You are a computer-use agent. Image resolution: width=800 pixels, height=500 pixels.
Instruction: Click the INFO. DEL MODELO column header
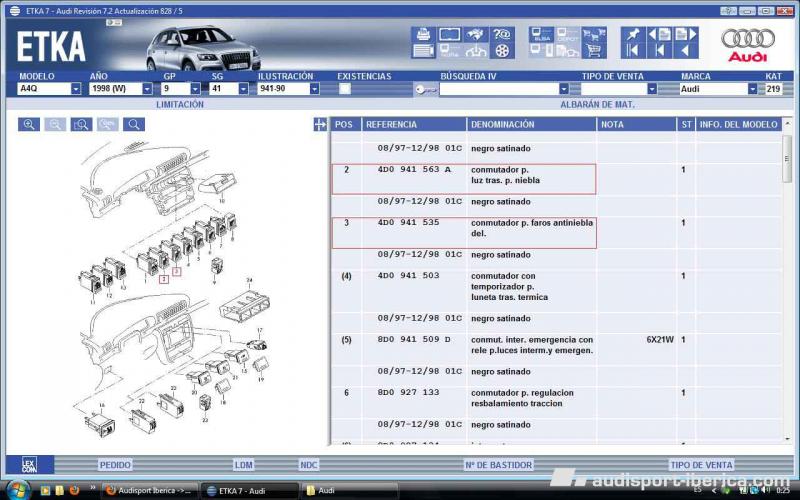pyautogui.click(x=738, y=124)
